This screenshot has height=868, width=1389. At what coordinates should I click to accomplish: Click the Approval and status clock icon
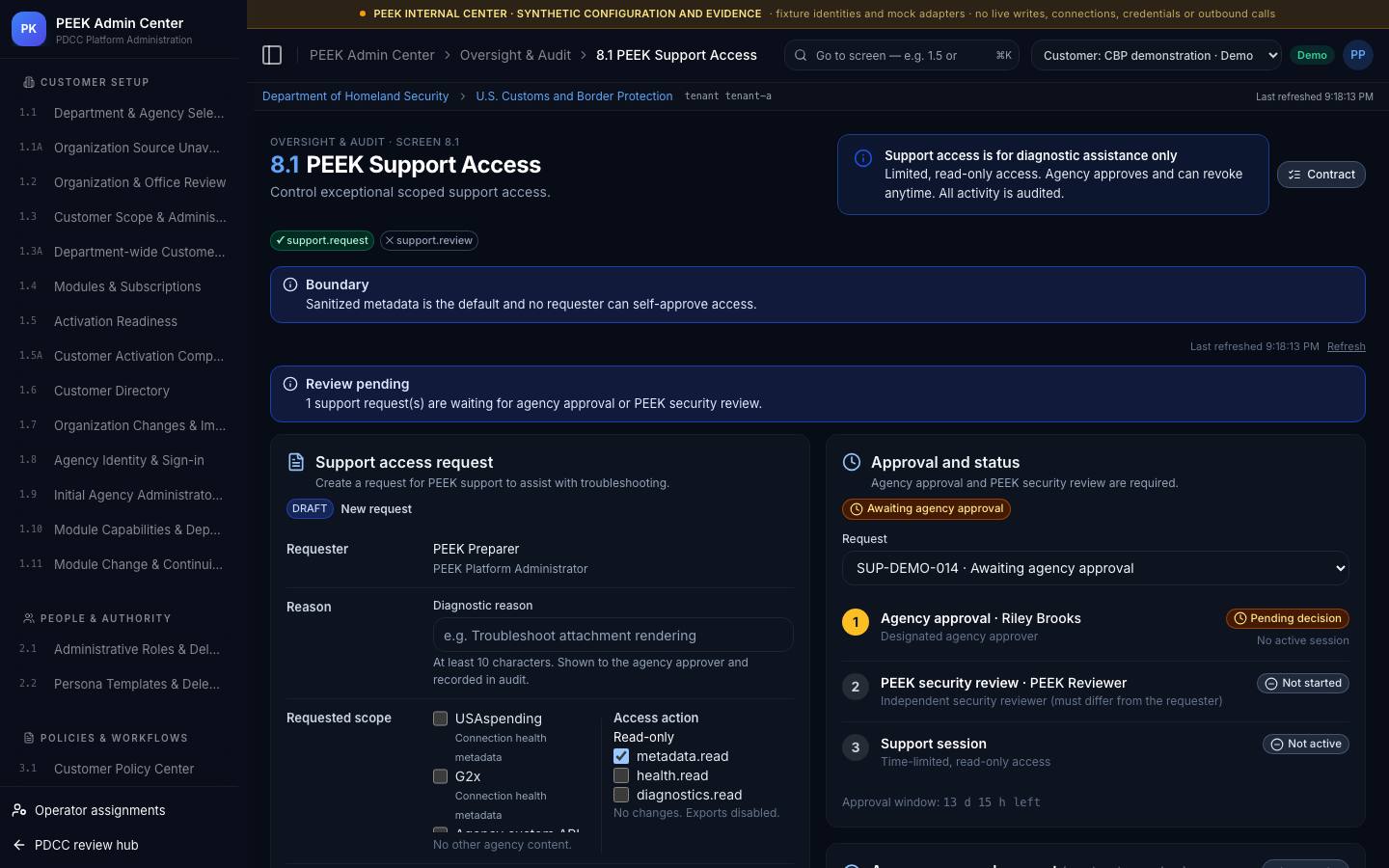click(x=852, y=462)
